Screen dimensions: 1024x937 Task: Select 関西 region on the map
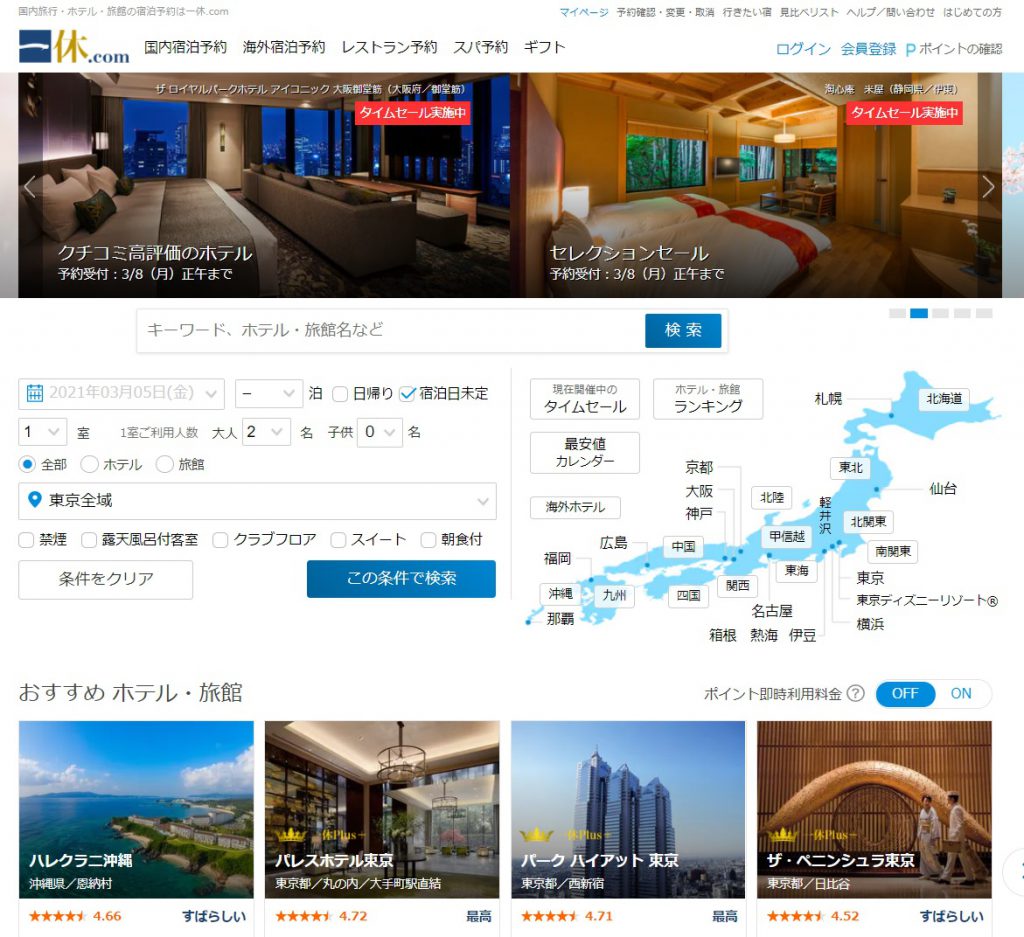[x=737, y=586]
